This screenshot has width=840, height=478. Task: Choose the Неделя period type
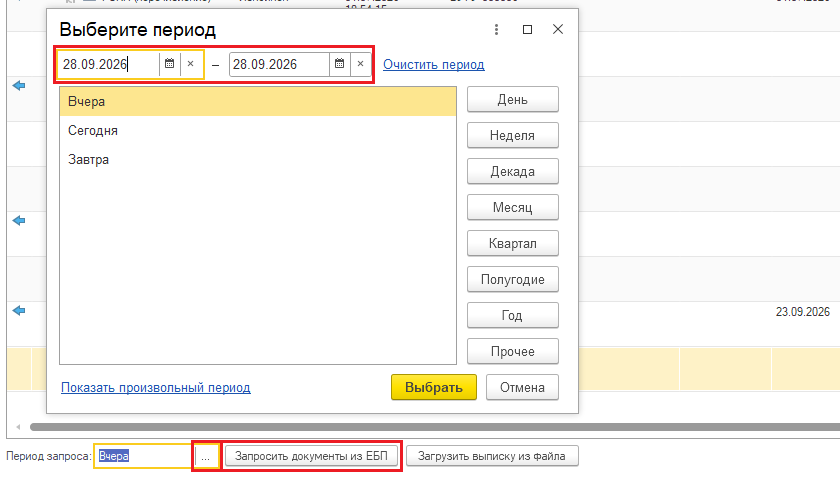click(513, 136)
